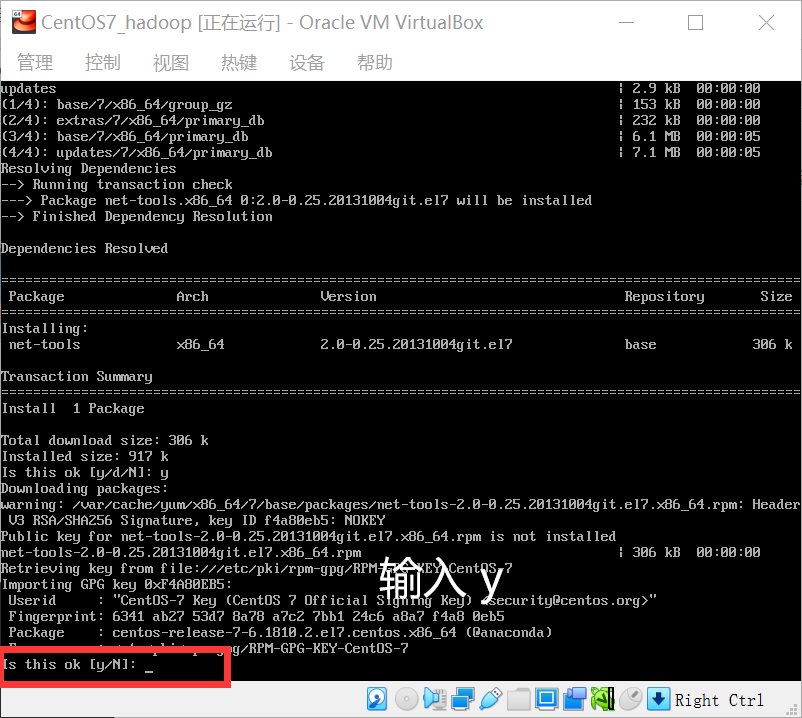Click the host key arrow icon

(659, 699)
